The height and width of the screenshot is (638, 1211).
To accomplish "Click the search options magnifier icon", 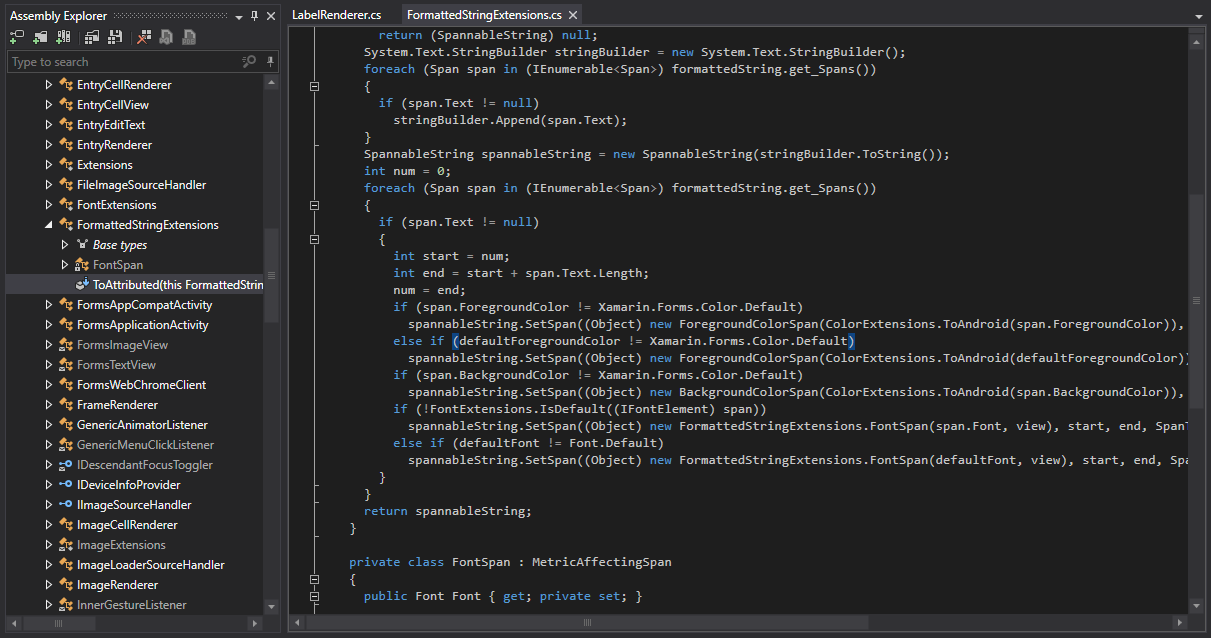I will pyautogui.click(x=249, y=62).
